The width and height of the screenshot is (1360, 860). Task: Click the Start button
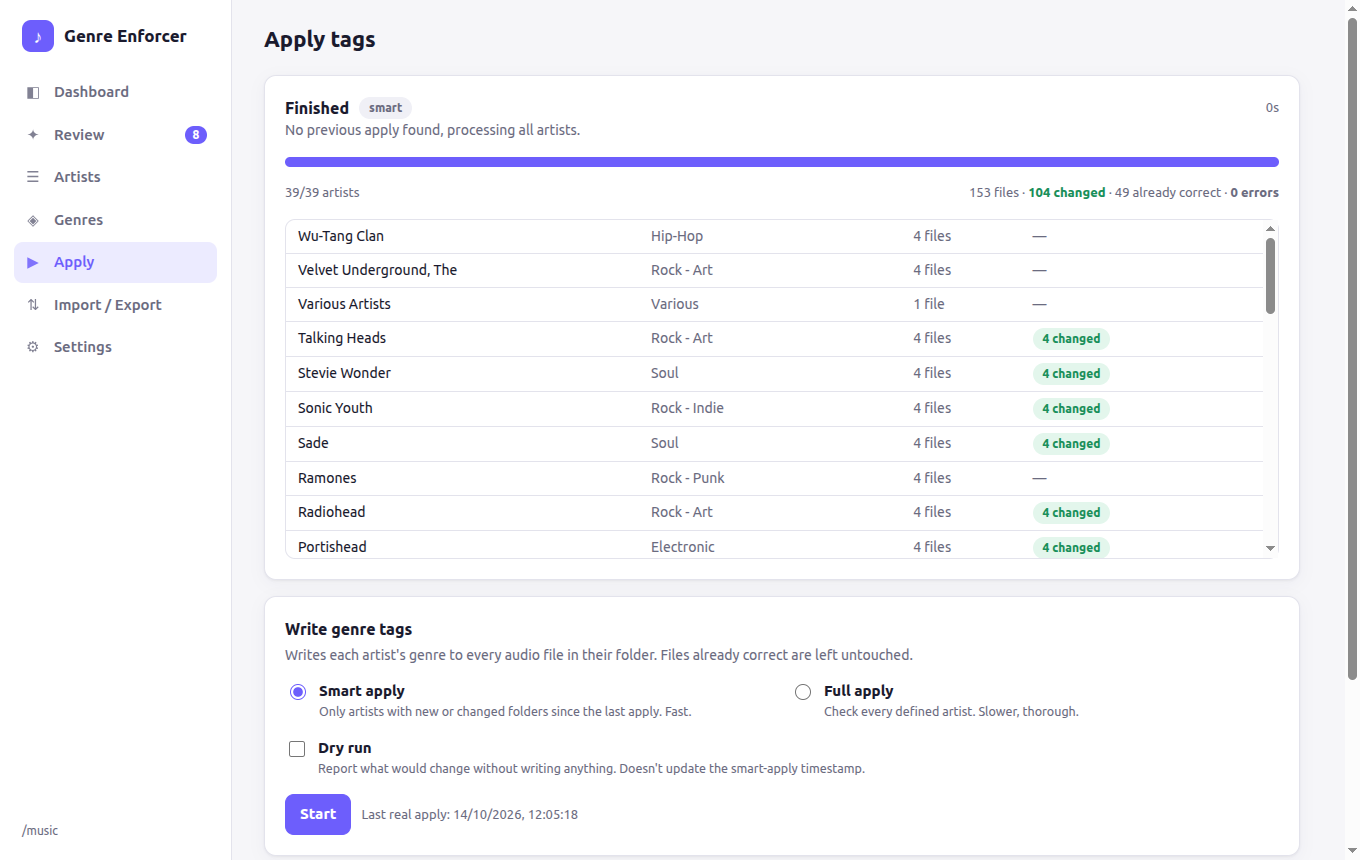pyautogui.click(x=318, y=814)
